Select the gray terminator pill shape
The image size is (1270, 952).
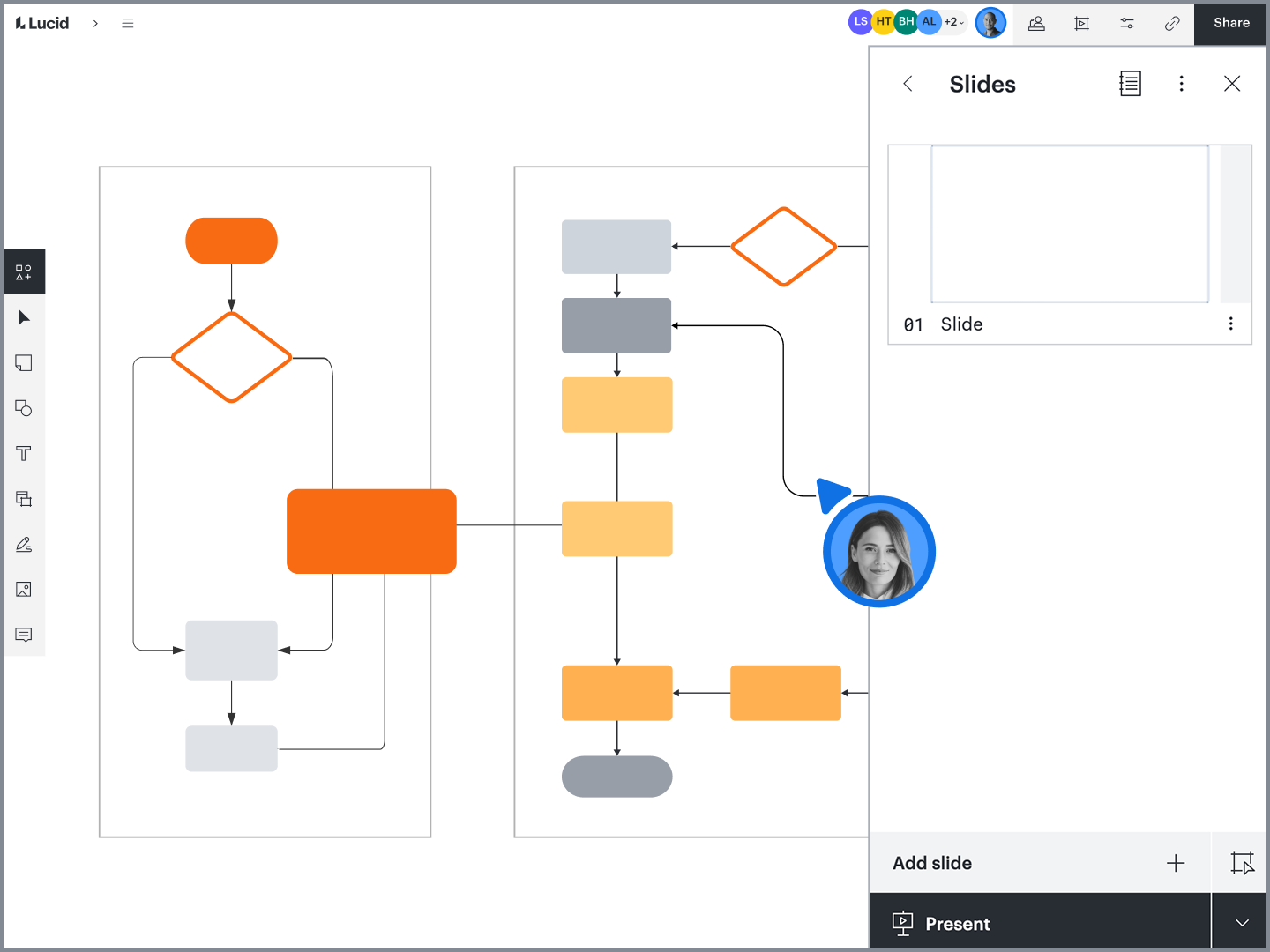[x=616, y=777]
